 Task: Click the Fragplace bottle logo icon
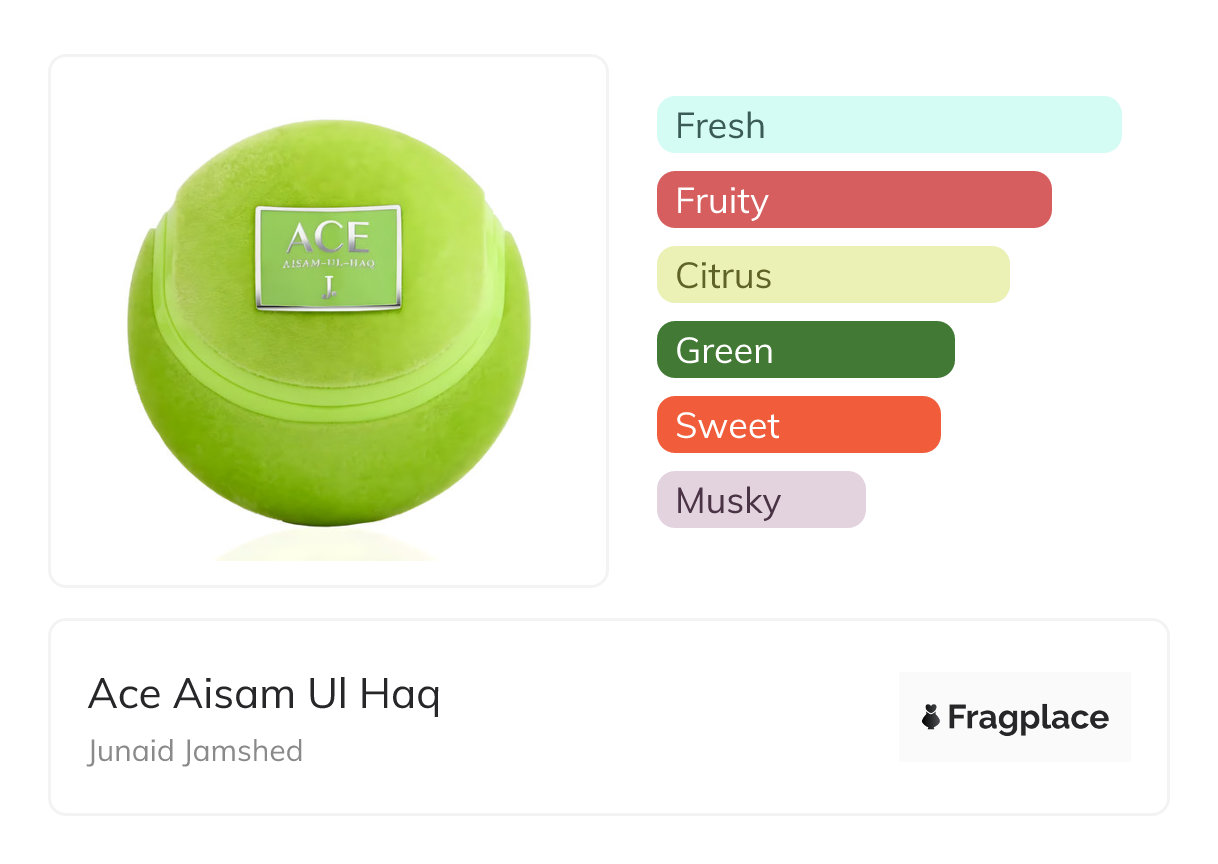pyautogui.click(x=931, y=717)
